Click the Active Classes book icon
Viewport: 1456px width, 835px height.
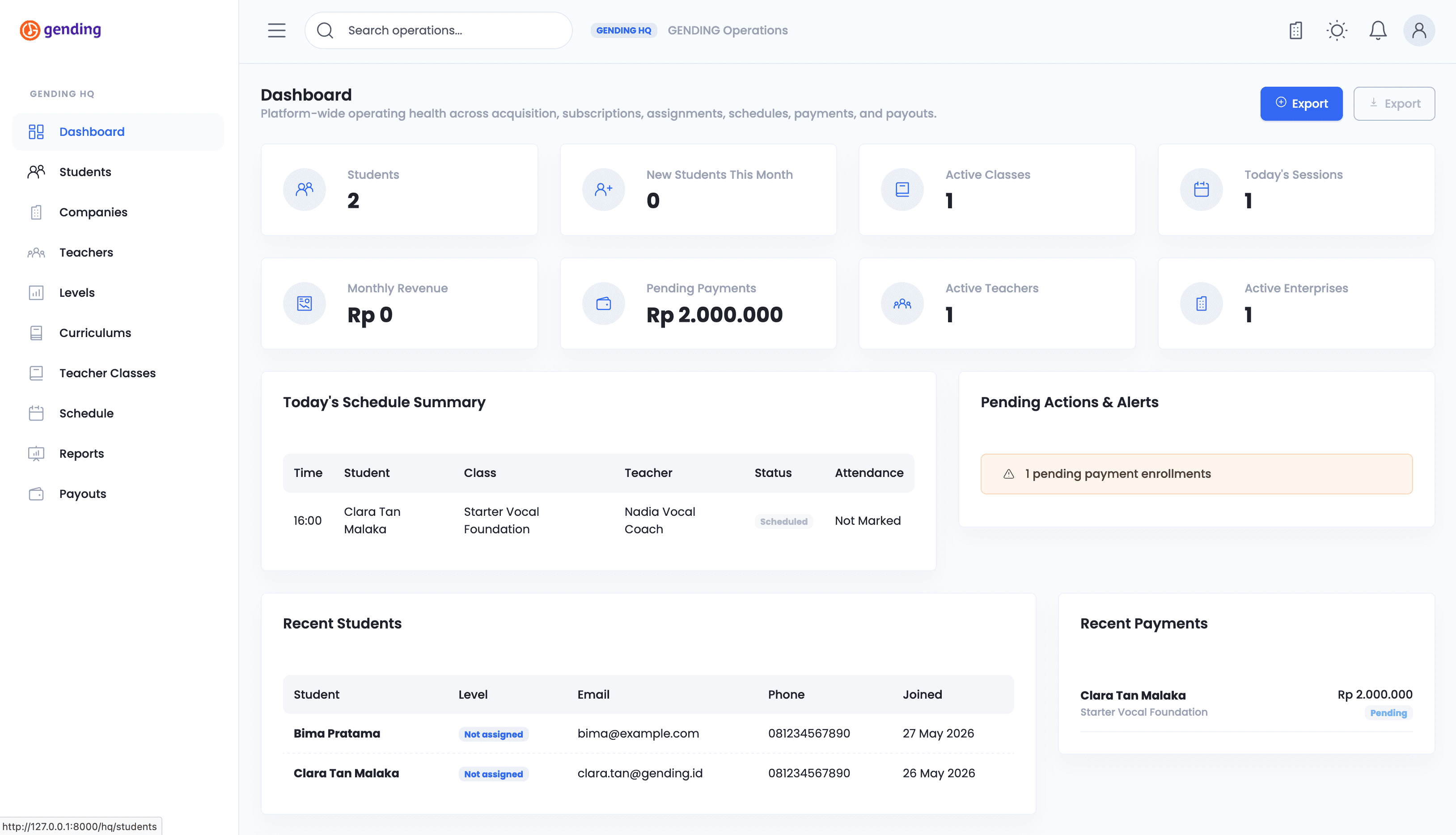pos(902,189)
